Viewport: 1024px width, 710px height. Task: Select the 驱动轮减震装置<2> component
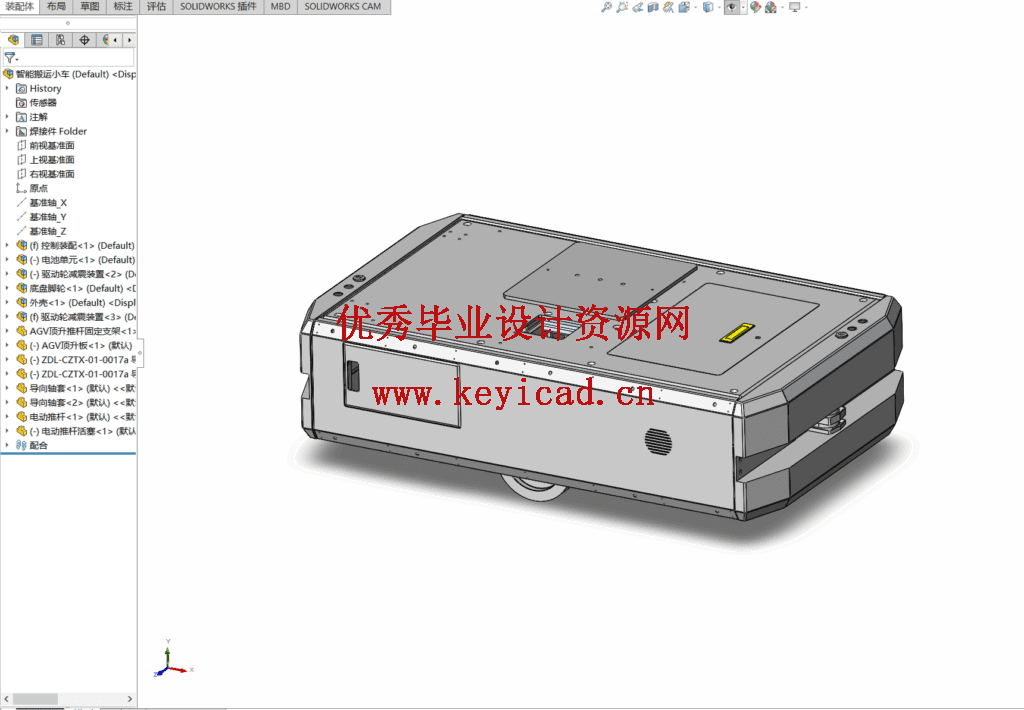point(76,274)
